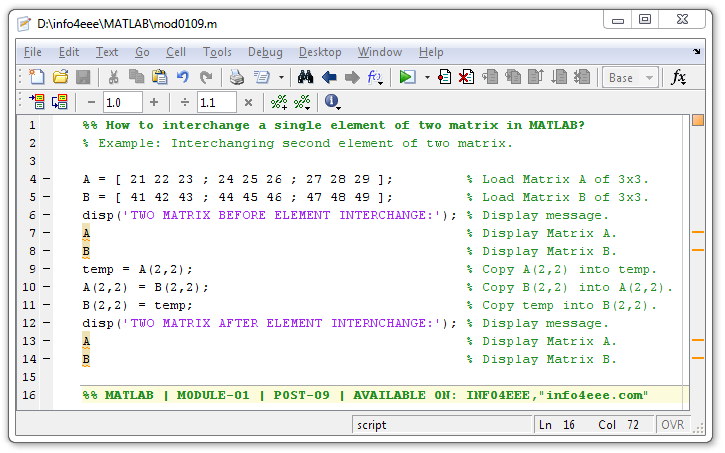Viewport: 725px width, 453px height.
Task: Click the debug Step In icon
Action: tap(513, 77)
